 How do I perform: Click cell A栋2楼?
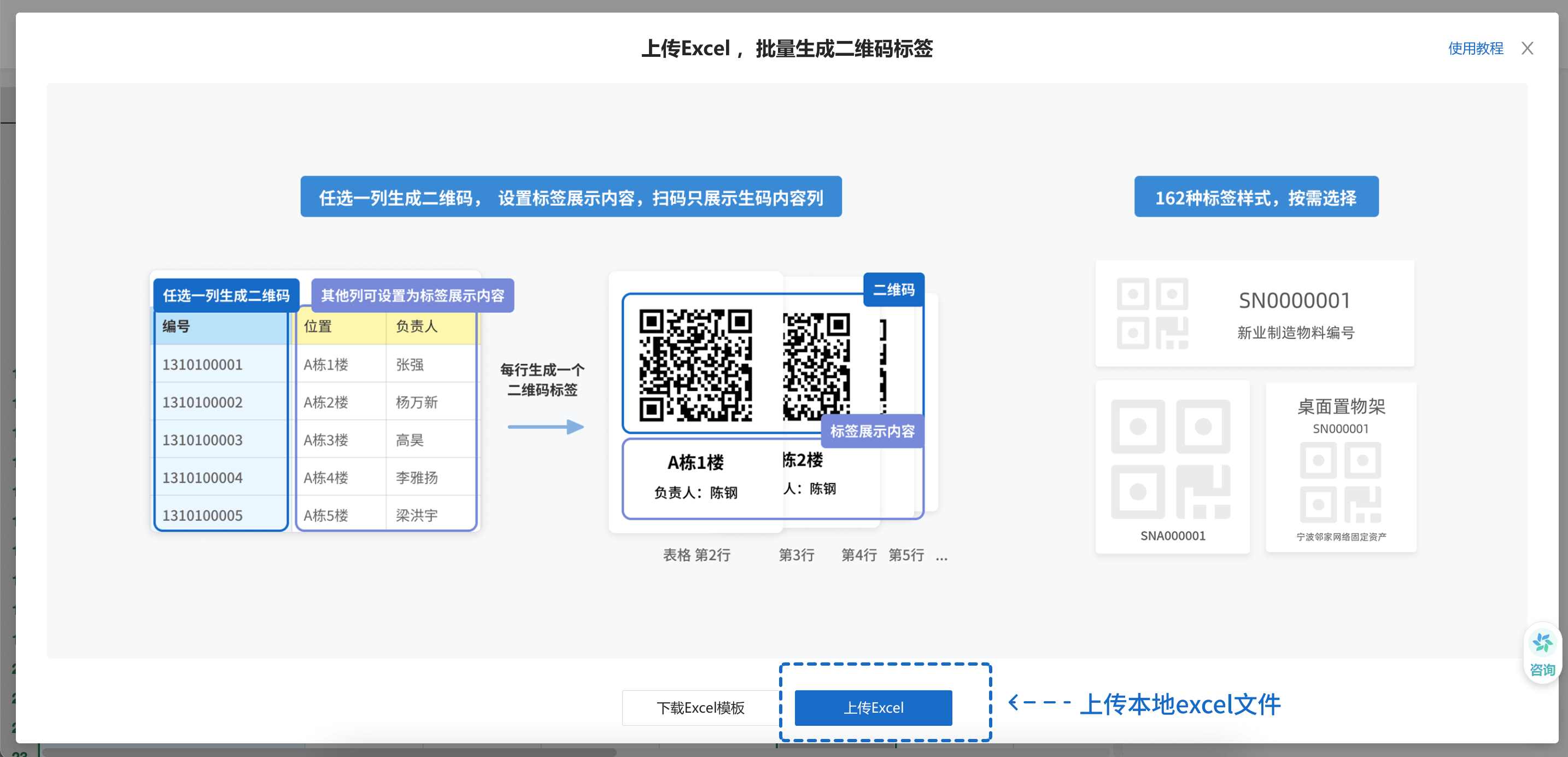(341, 402)
